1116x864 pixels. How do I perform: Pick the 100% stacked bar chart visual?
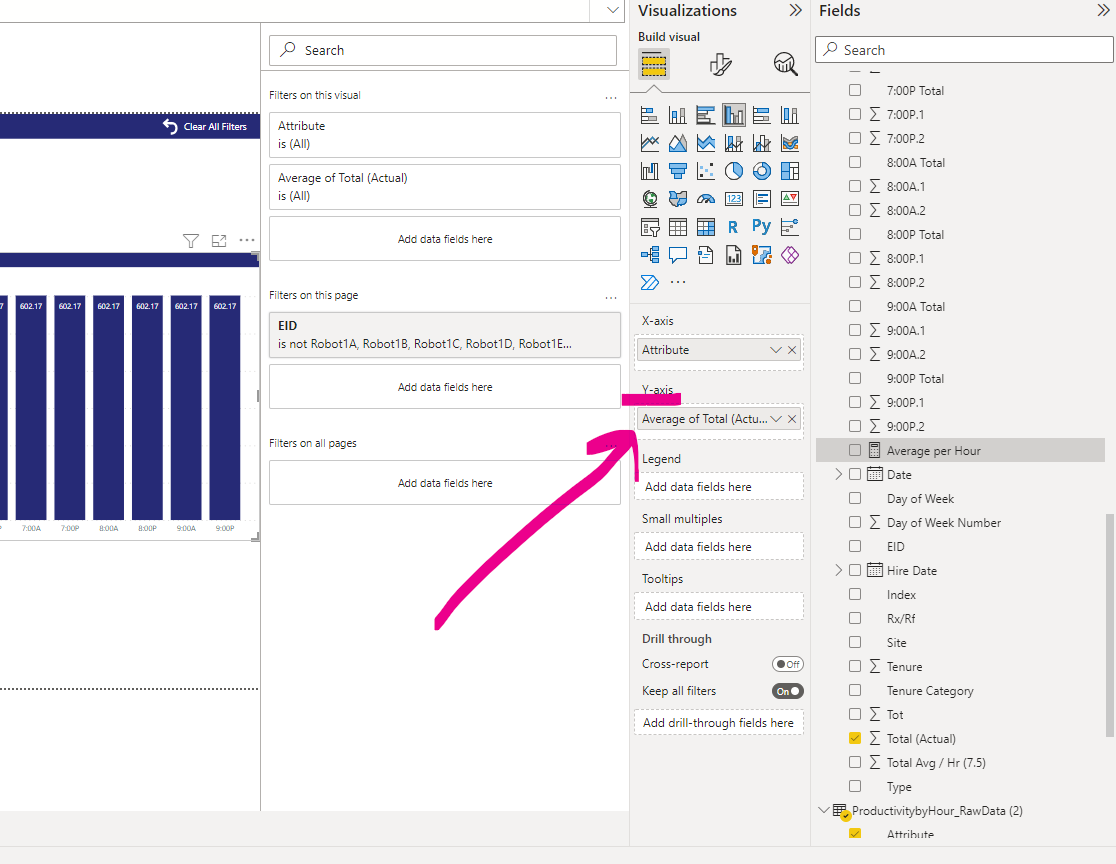(x=762, y=115)
